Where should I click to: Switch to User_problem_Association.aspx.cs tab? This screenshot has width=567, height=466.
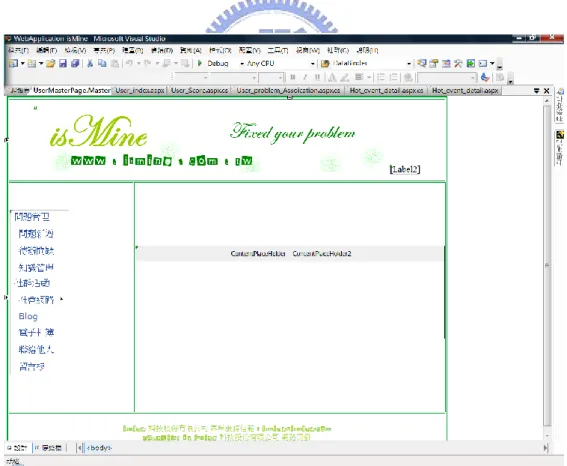click(x=288, y=90)
